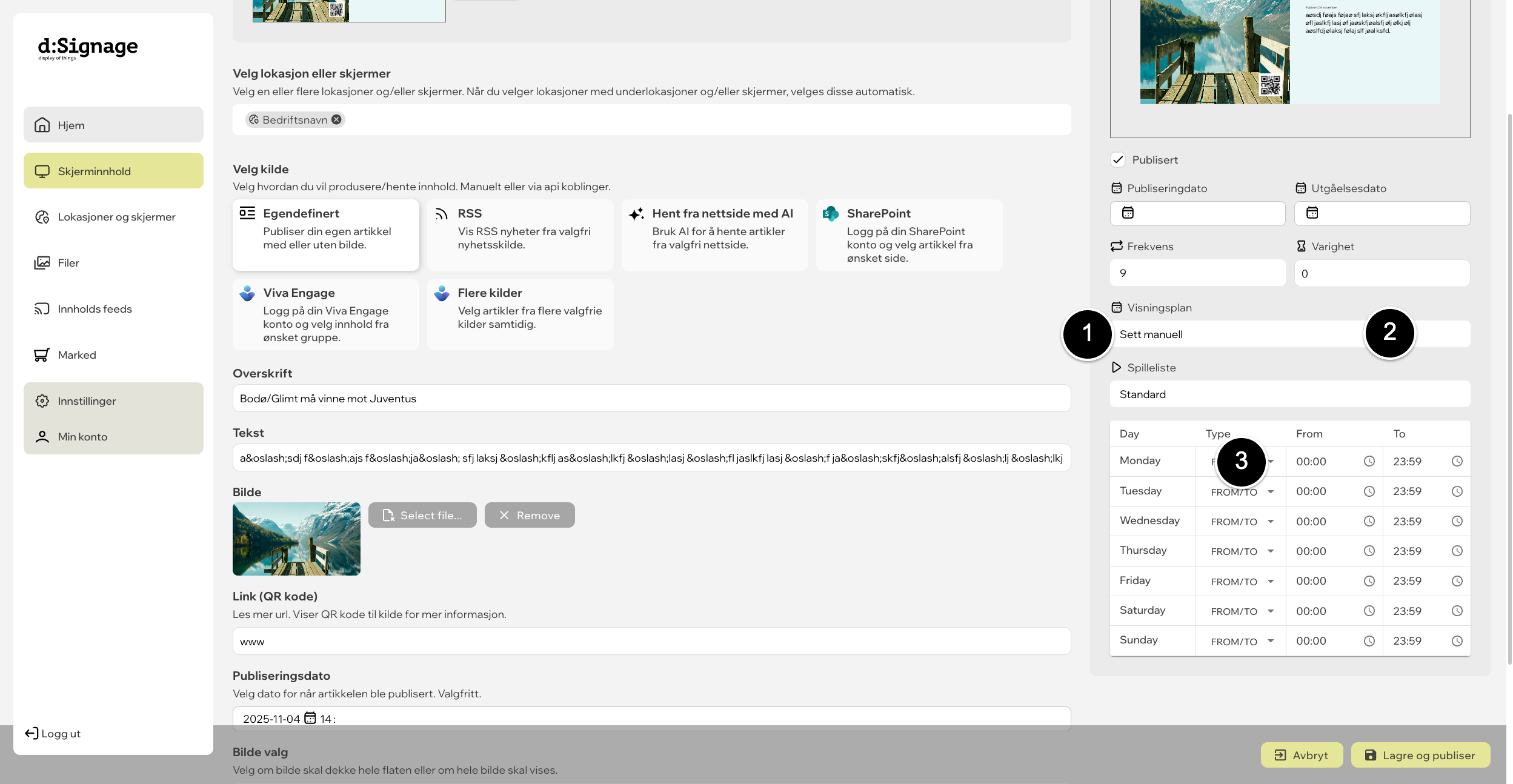Select Skjerminnhold in the sidebar

113,171
